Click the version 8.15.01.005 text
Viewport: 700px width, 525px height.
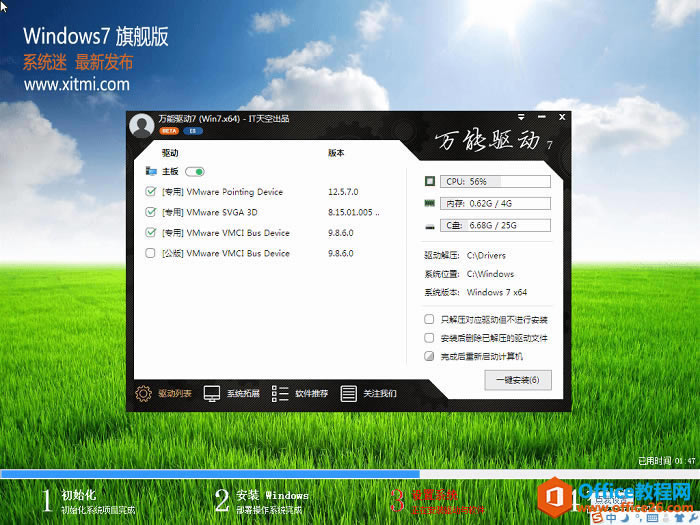click(x=353, y=212)
